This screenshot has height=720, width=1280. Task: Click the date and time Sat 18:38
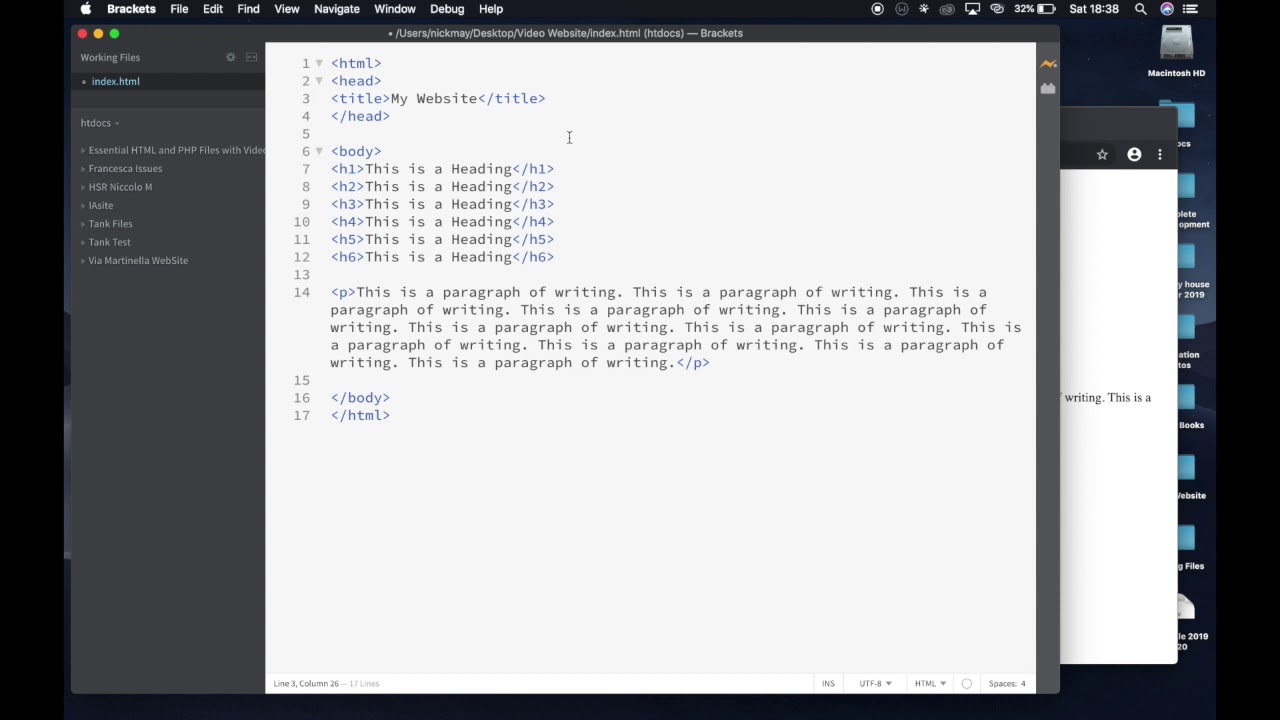click(1093, 9)
